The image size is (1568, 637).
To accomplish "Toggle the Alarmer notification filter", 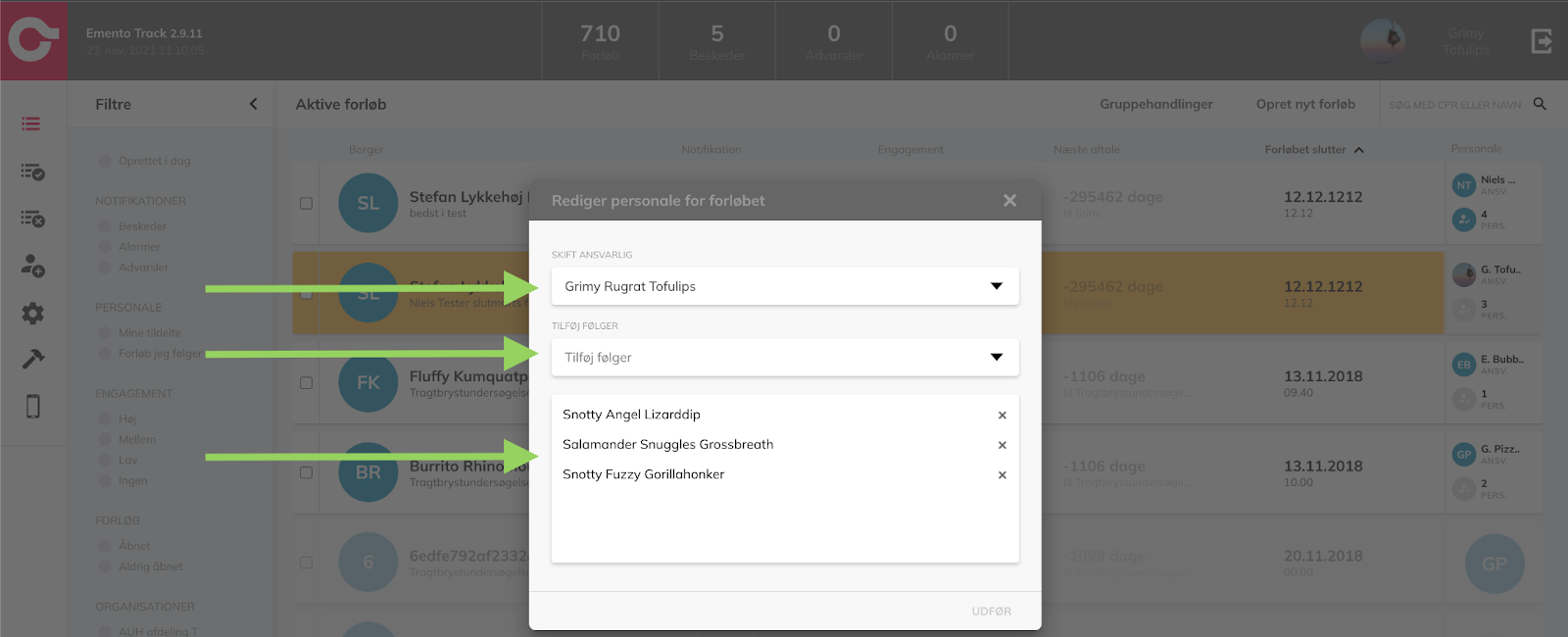I will click(105, 247).
